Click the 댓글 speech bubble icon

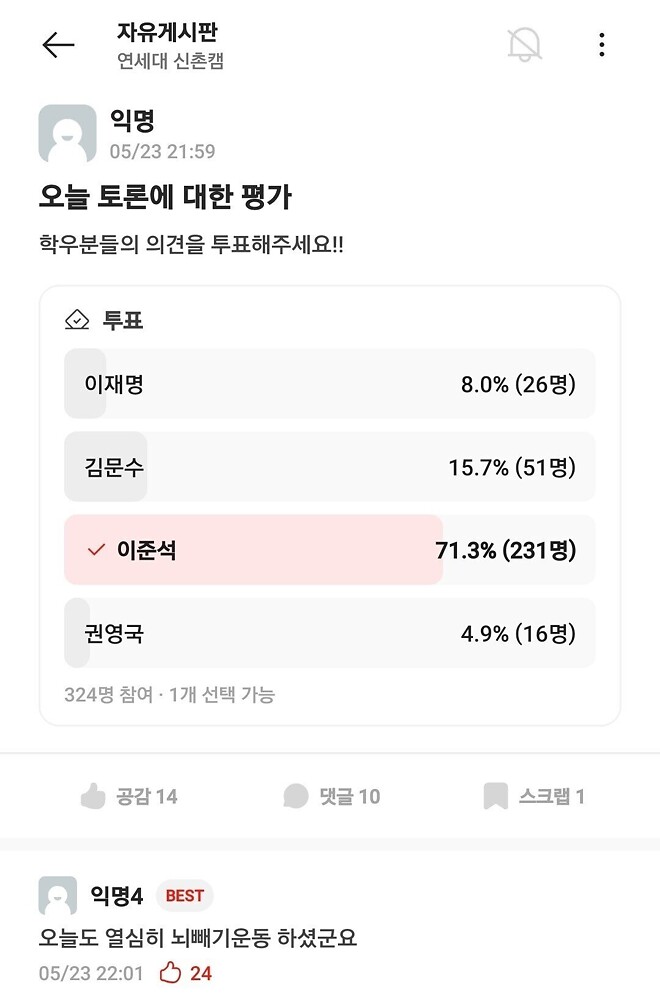coord(294,796)
